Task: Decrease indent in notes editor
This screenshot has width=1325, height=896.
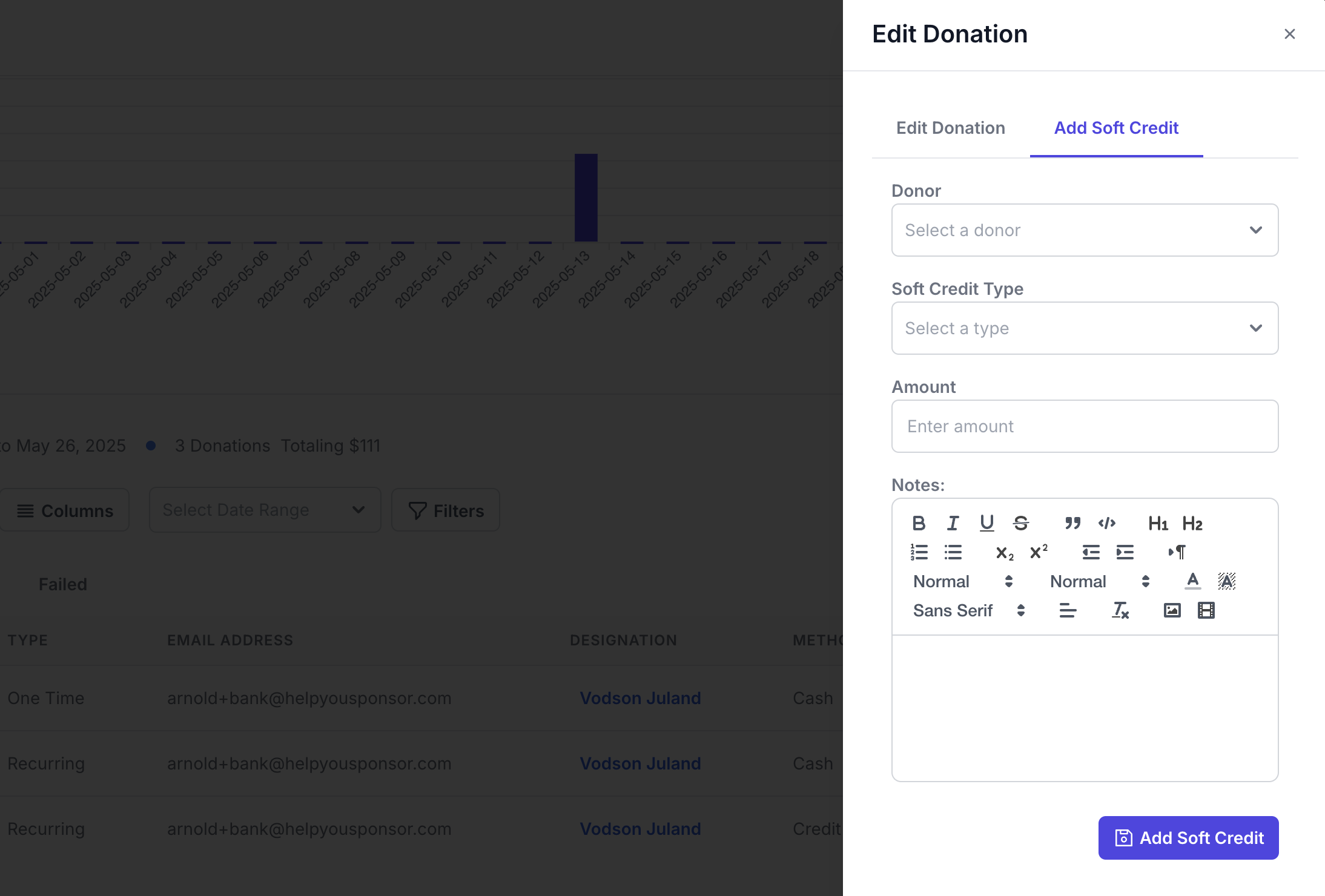Action: coord(1091,552)
